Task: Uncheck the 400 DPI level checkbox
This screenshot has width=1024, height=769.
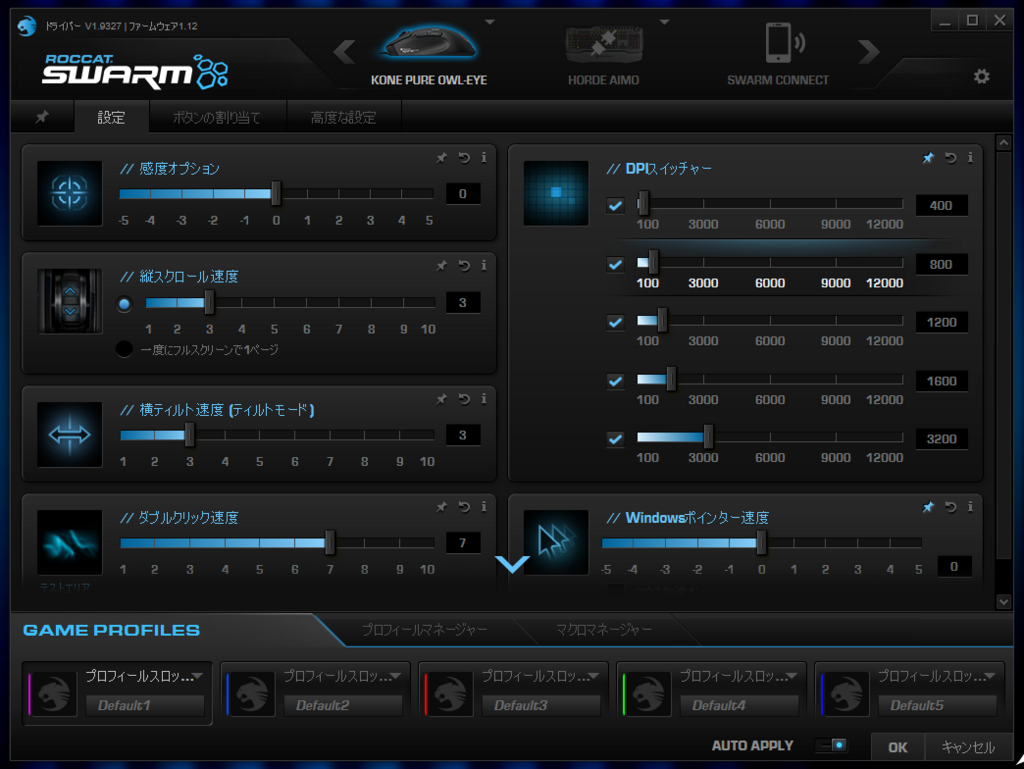Action: click(615, 206)
